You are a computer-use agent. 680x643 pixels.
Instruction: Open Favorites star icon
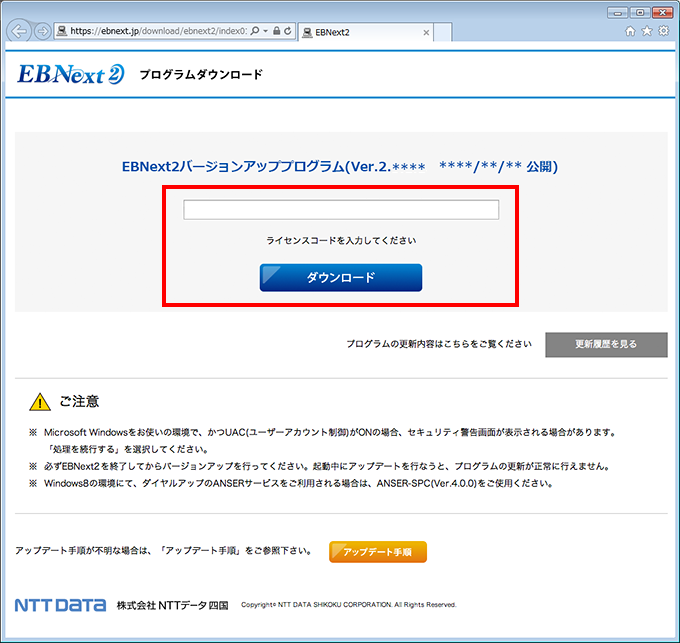pyautogui.click(x=647, y=31)
